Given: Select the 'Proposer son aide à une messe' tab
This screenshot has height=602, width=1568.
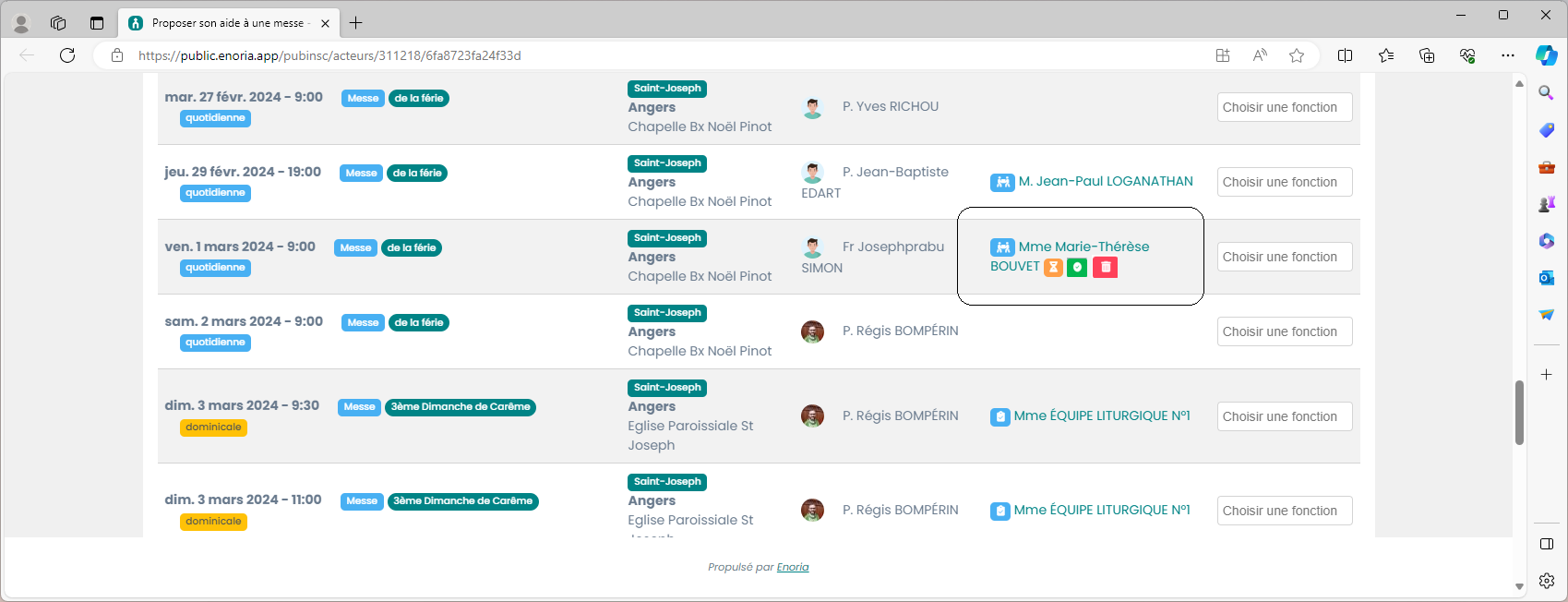Looking at the screenshot, I should pos(226,23).
